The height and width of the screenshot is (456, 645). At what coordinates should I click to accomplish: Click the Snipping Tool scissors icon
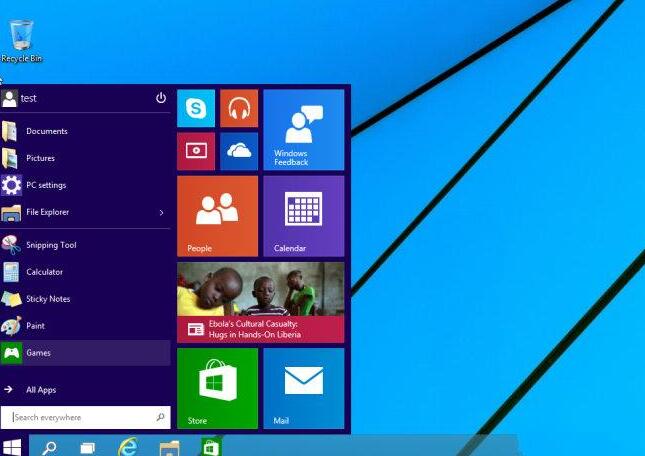[11, 245]
